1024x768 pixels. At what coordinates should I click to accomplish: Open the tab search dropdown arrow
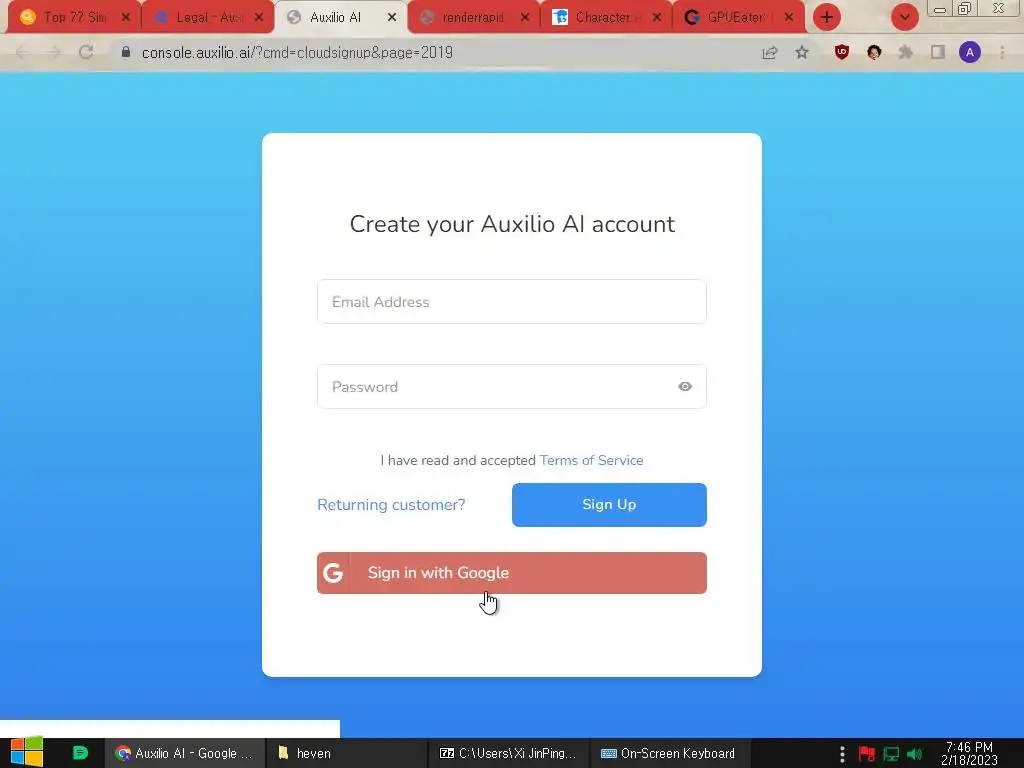click(904, 17)
